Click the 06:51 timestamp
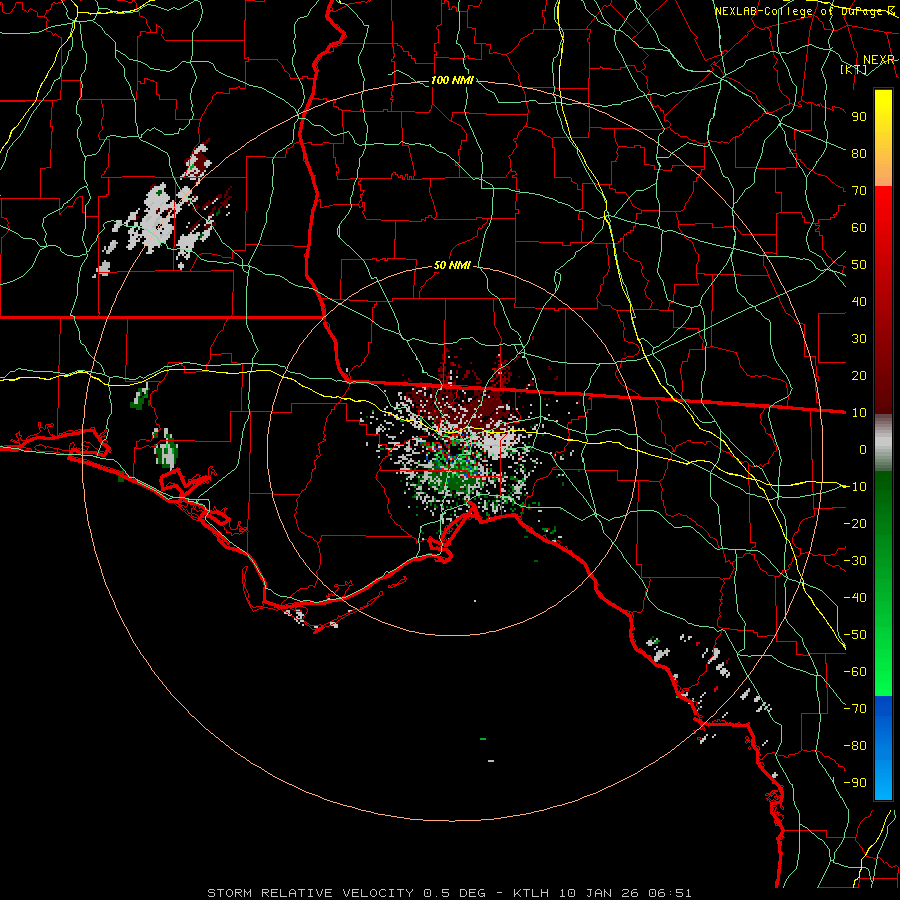 click(670, 893)
